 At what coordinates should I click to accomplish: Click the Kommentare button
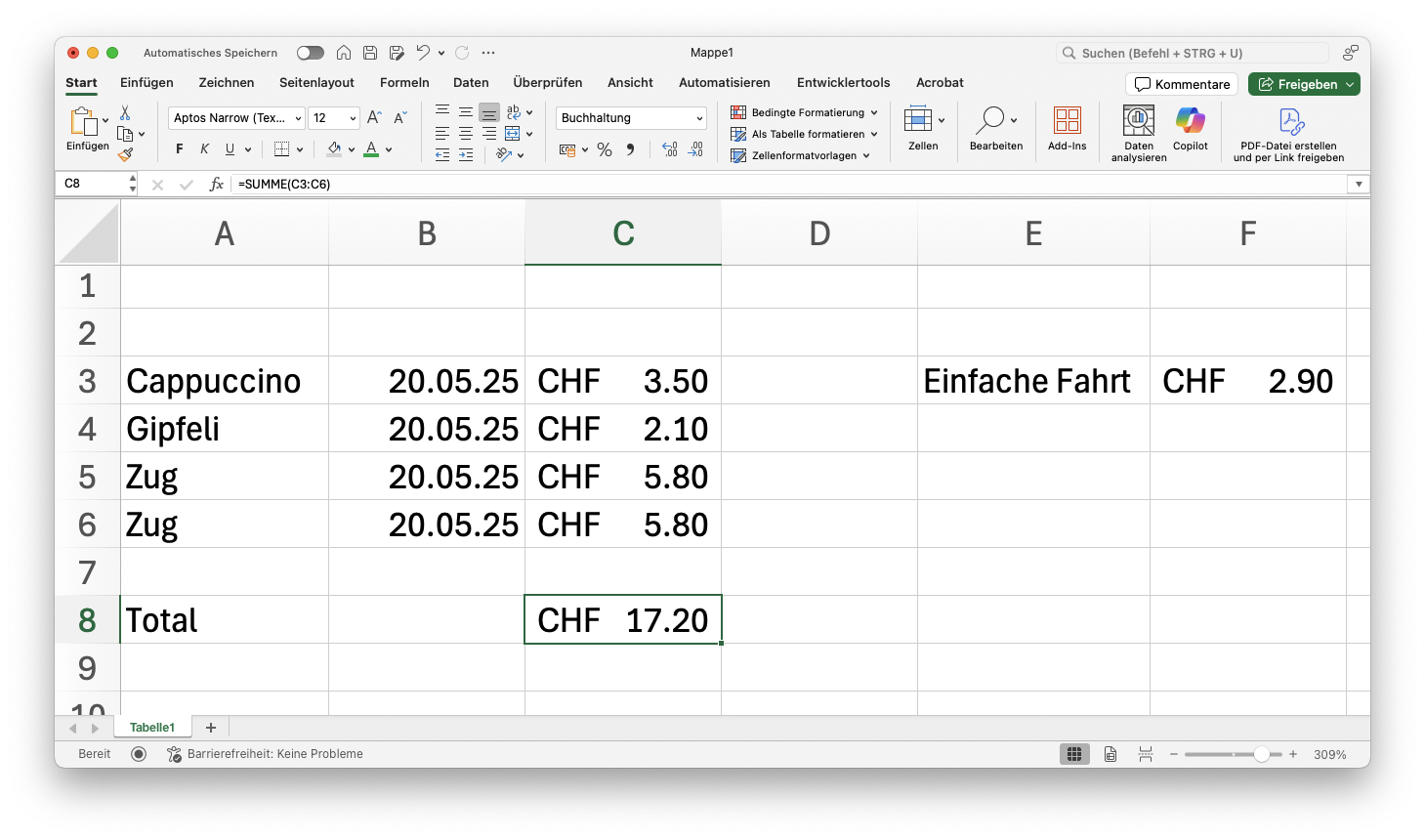click(x=1182, y=84)
